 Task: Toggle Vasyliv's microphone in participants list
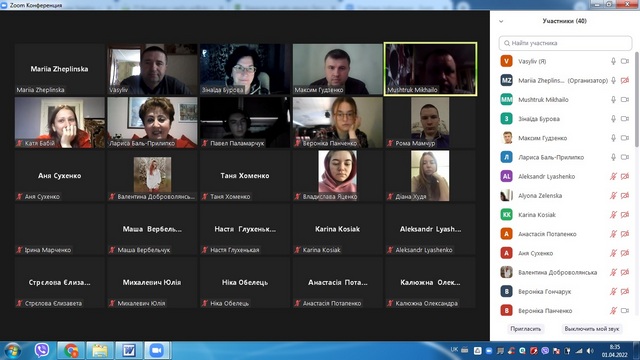coord(613,61)
